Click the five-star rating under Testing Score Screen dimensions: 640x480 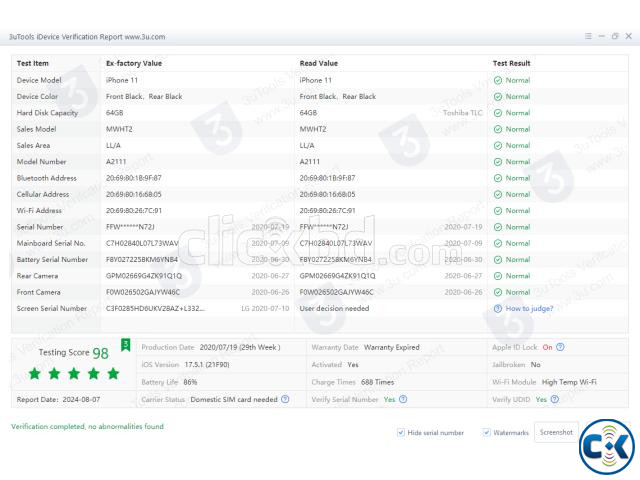pyautogui.click(x=74, y=373)
